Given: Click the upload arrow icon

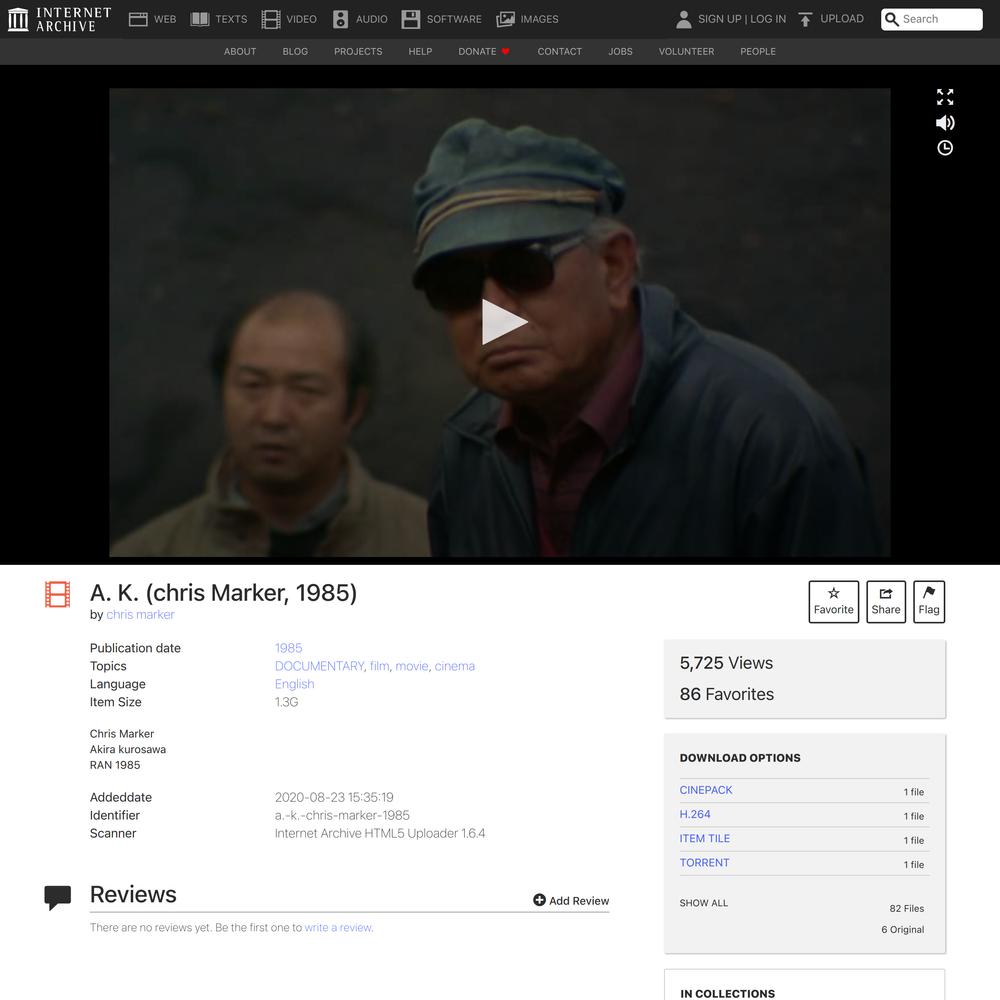Looking at the screenshot, I should [805, 19].
